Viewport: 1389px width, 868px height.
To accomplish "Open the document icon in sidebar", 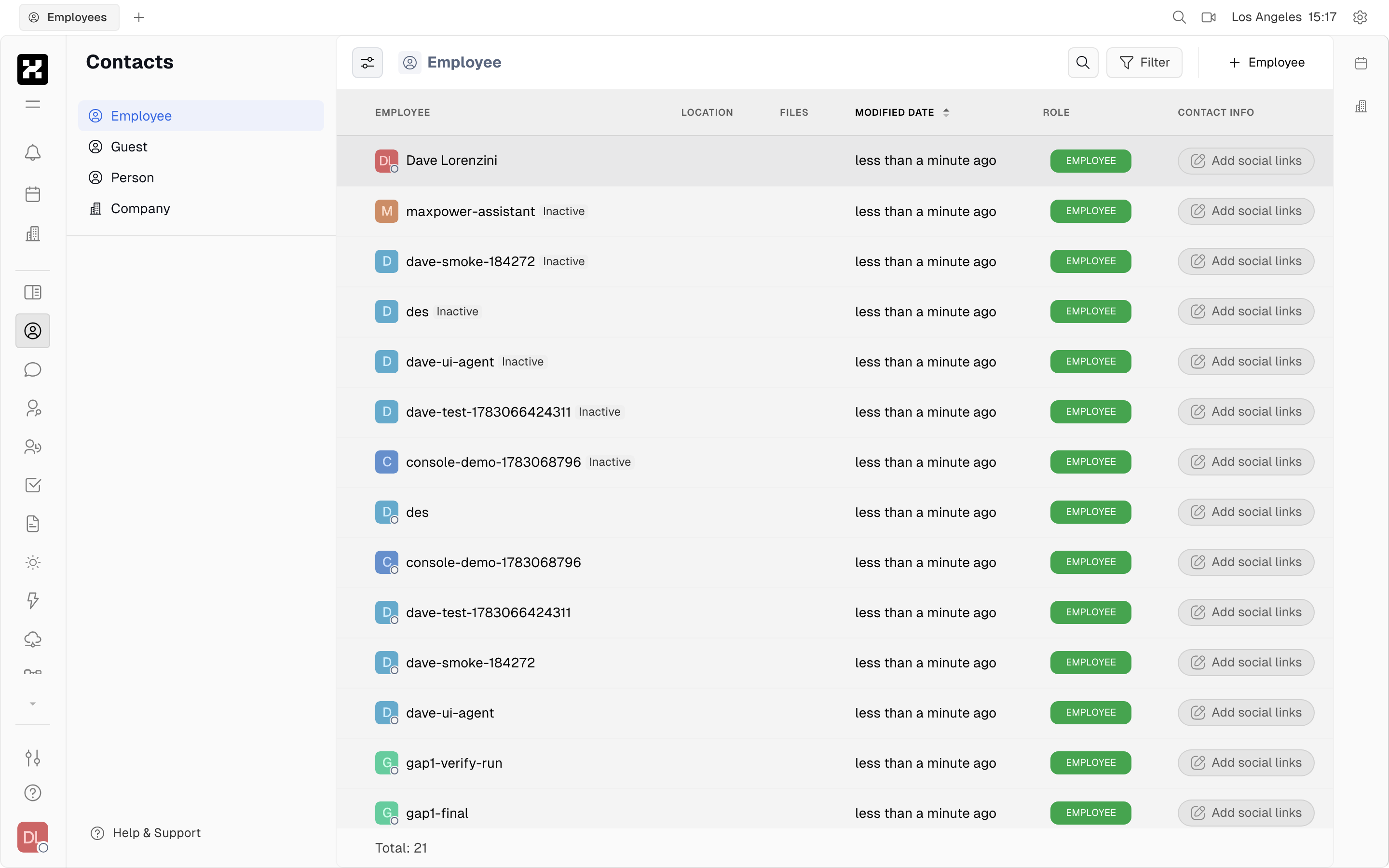I will coord(33,524).
